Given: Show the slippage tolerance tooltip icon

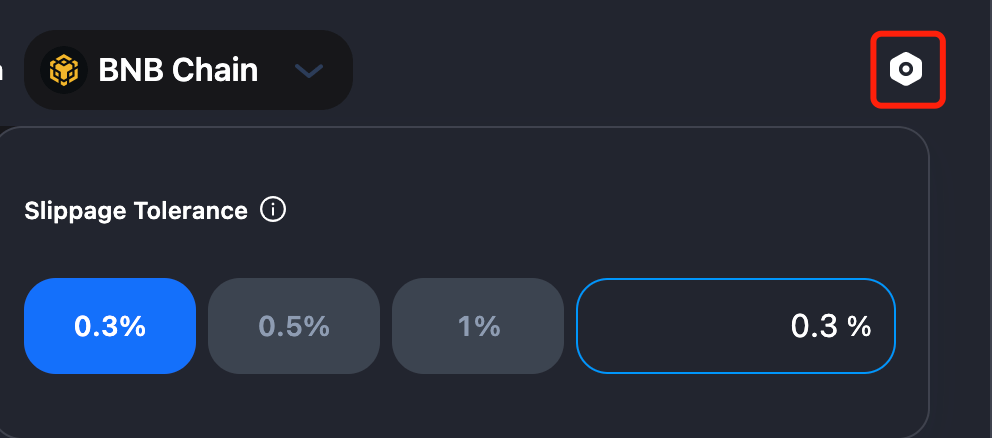Looking at the screenshot, I should (273, 210).
